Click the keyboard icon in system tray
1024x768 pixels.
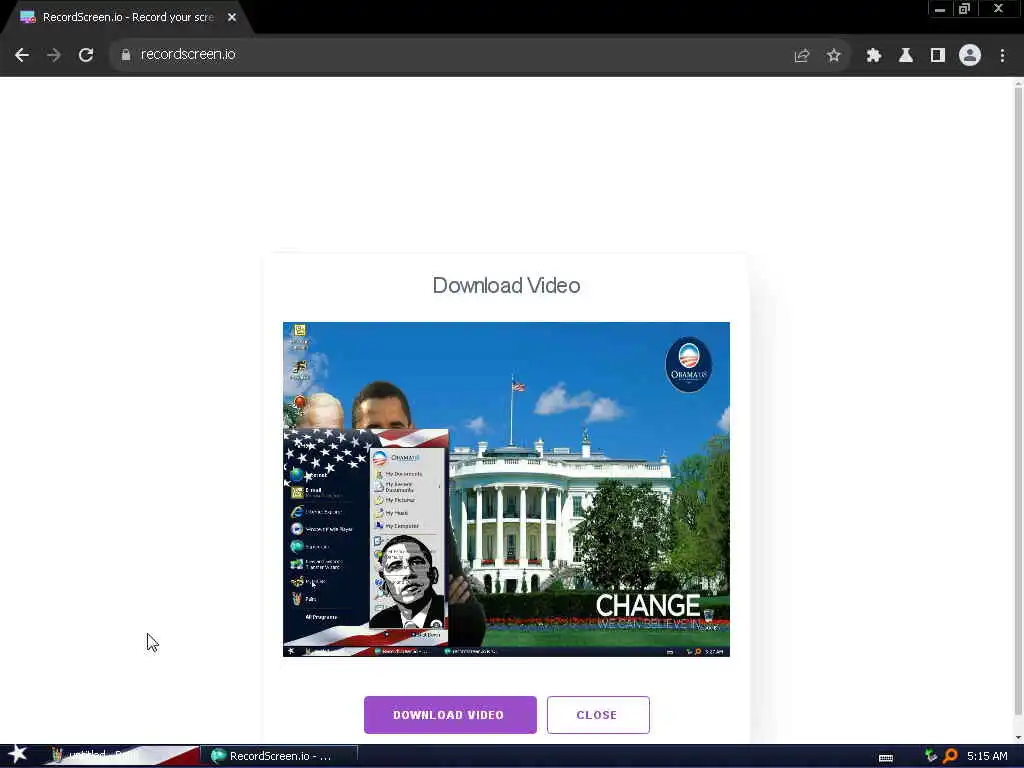pos(886,758)
